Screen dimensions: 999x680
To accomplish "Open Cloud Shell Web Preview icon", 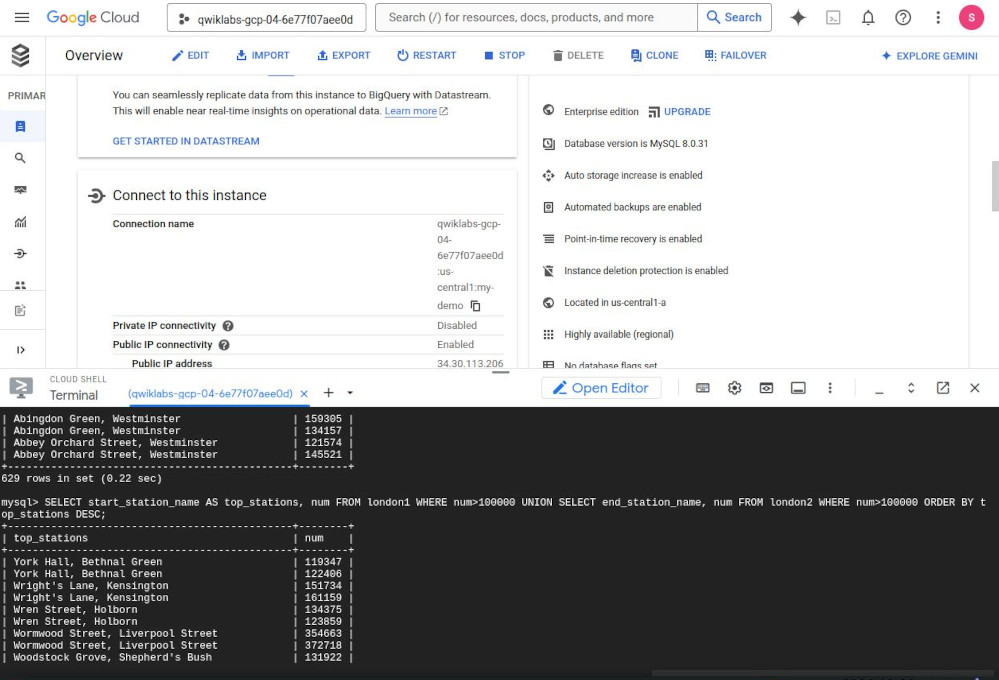I will [x=766, y=388].
